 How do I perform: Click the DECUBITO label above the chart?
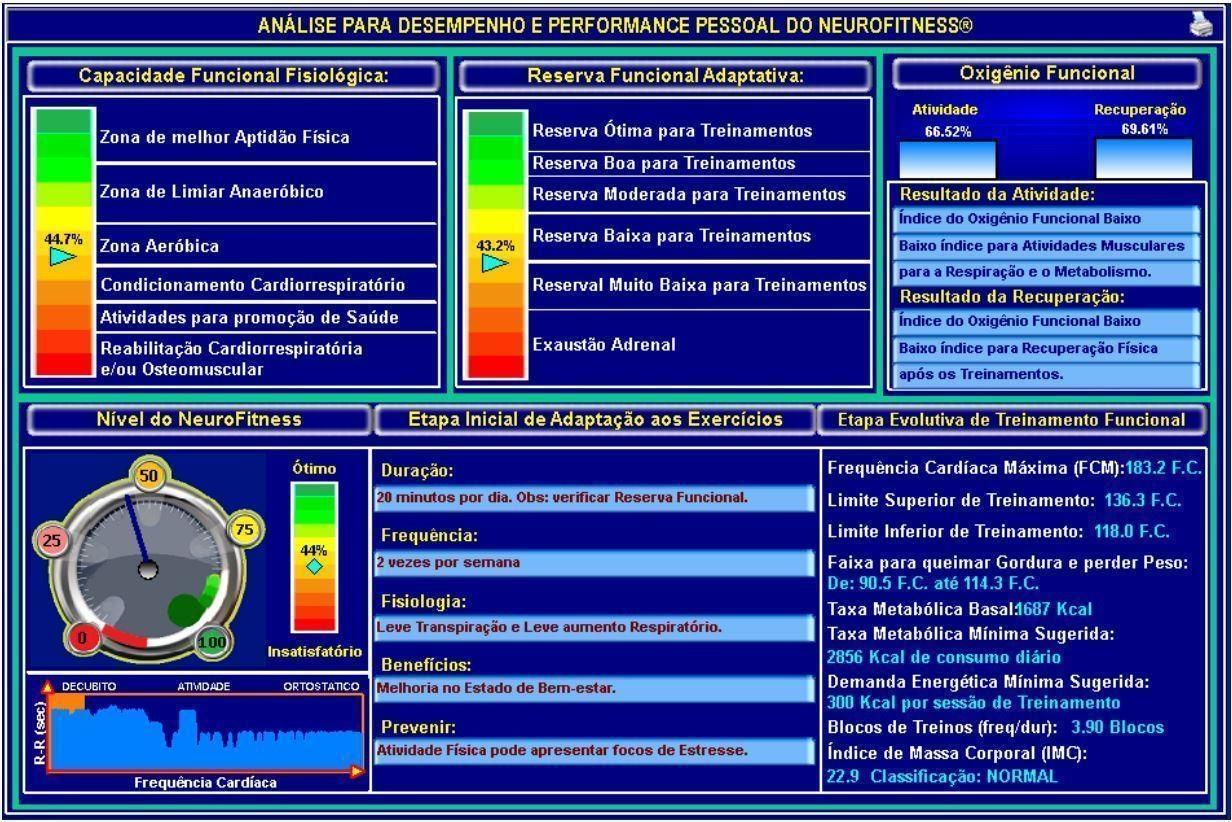(90, 686)
